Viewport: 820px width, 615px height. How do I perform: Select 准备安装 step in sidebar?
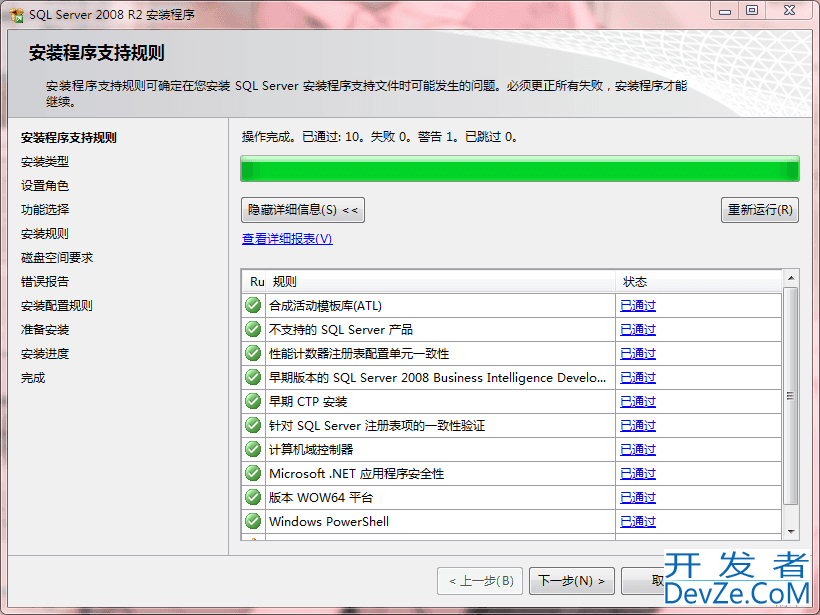(x=45, y=329)
